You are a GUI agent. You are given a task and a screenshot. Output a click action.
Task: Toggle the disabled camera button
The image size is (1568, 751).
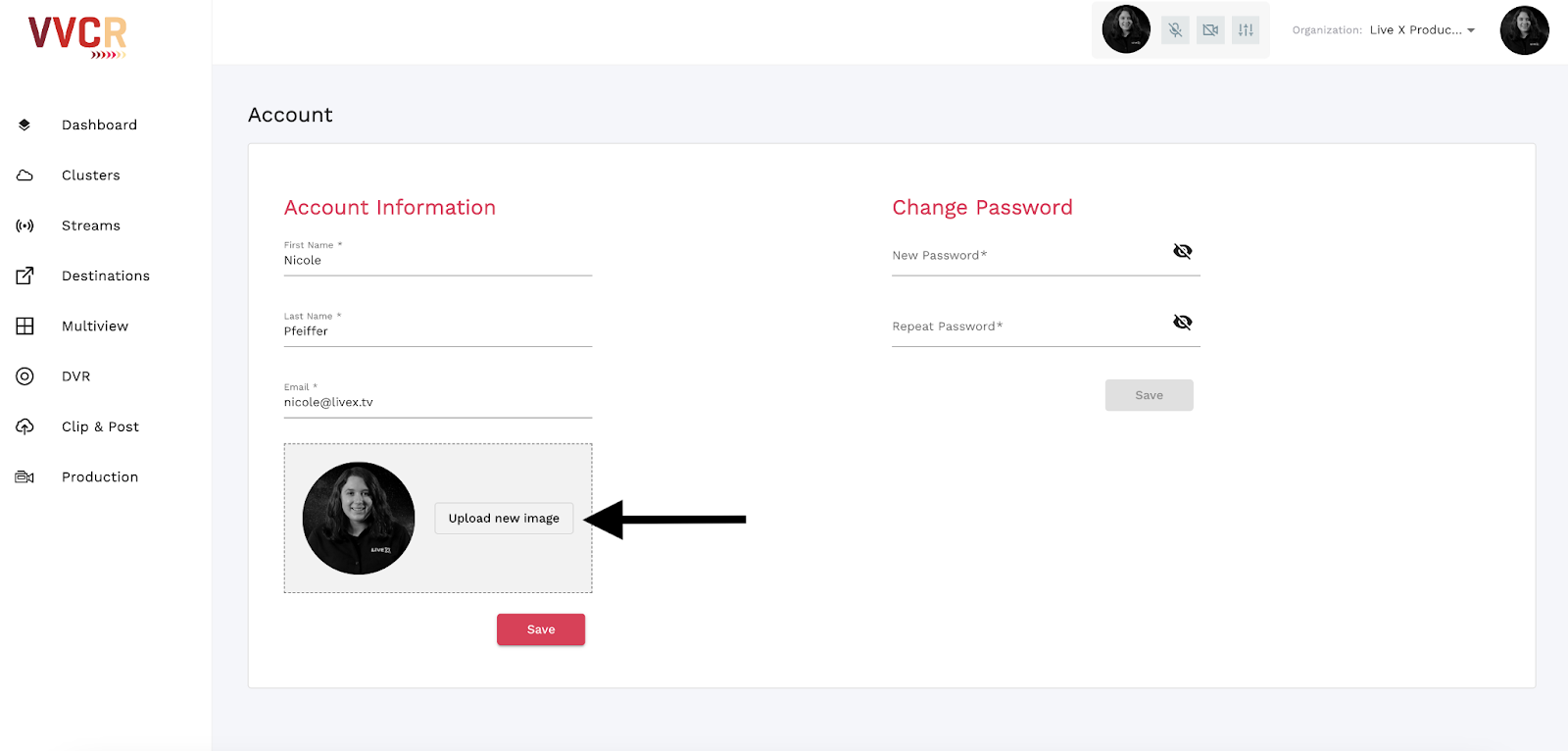(1210, 30)
